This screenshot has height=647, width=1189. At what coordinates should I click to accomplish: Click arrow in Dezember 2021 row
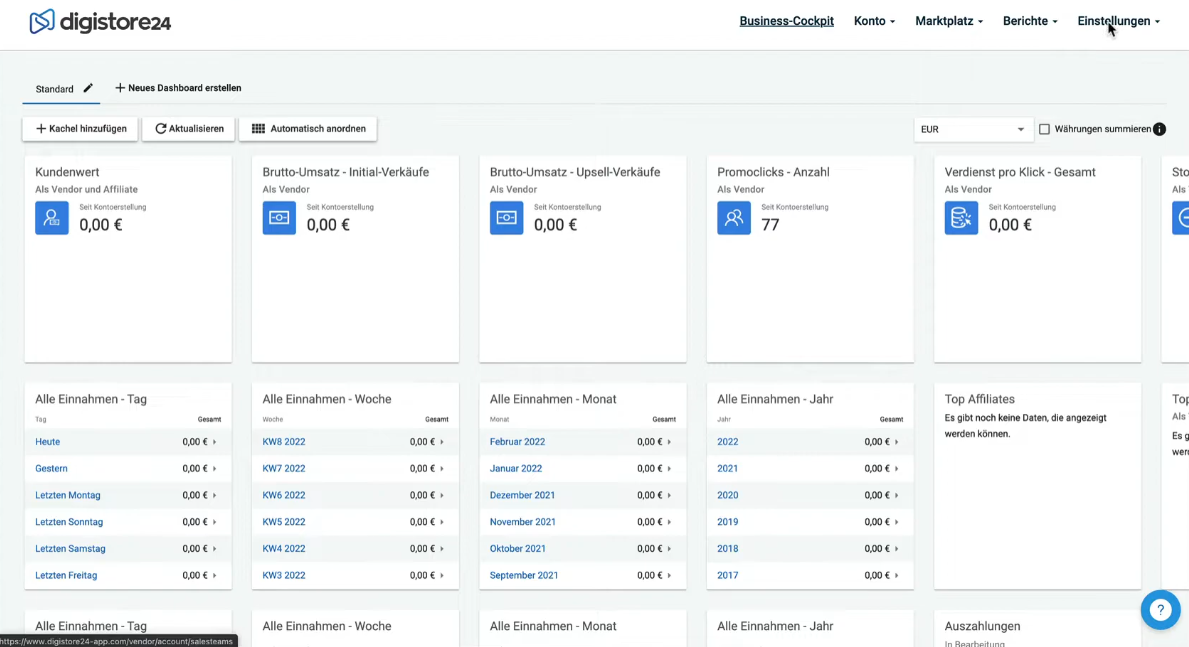tap(670, 495)
